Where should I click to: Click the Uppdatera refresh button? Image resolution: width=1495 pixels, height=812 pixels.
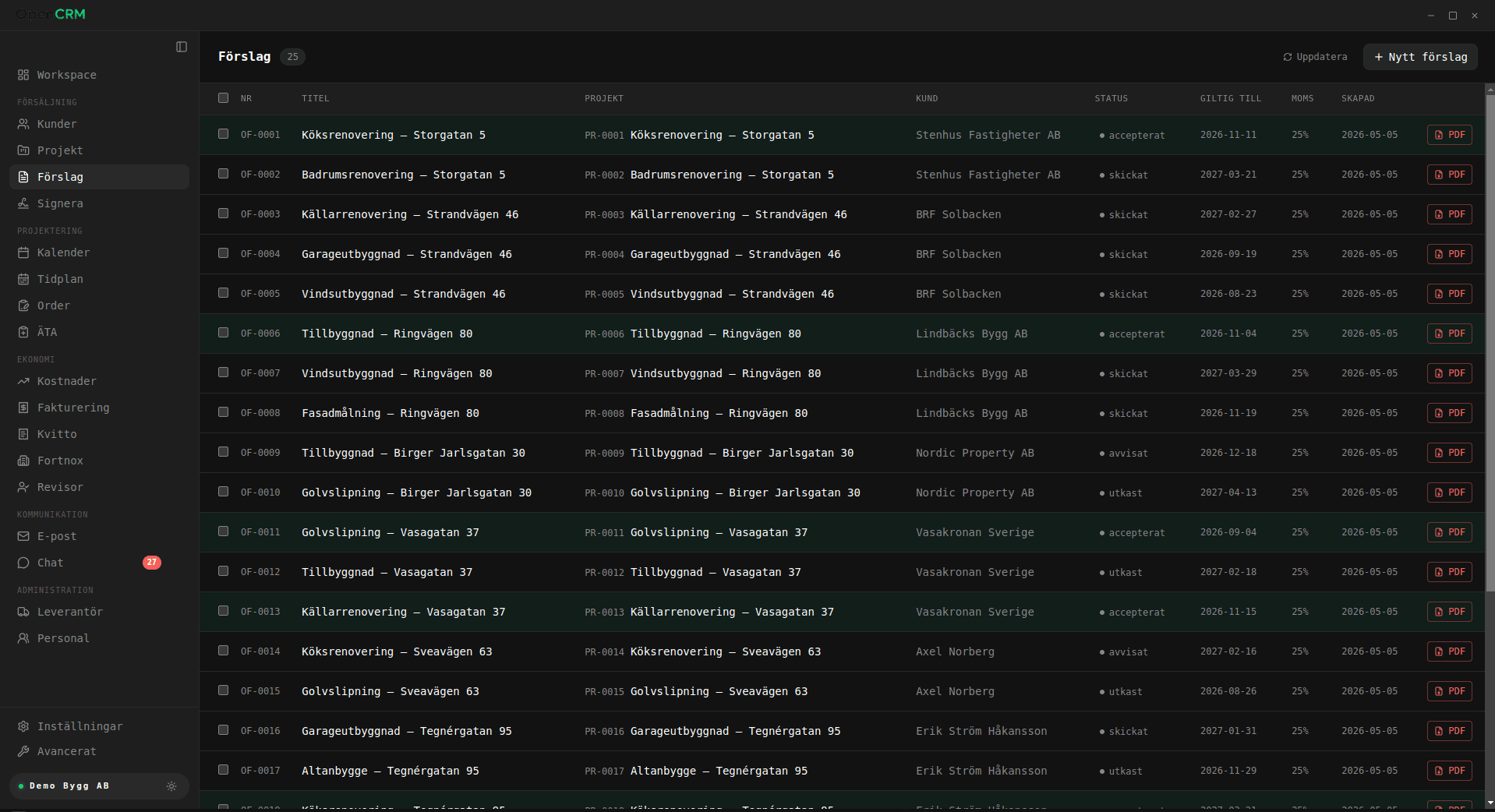1315,57
